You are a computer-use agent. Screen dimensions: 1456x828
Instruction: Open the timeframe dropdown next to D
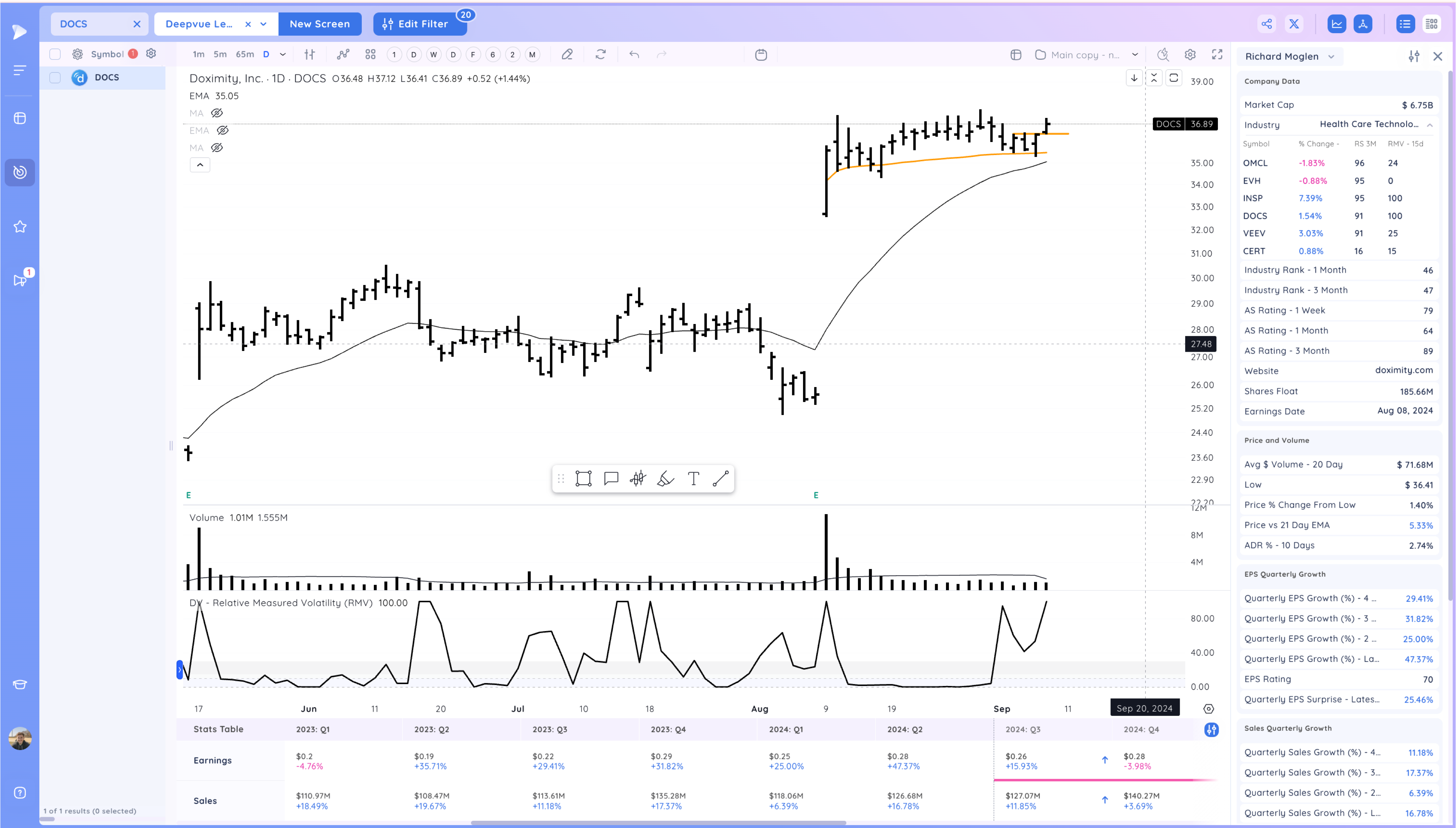click(282, 55)
